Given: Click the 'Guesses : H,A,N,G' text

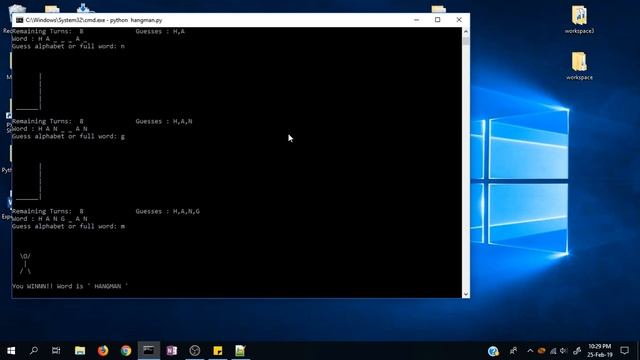Looking at the screenshot, I should 168,211.
